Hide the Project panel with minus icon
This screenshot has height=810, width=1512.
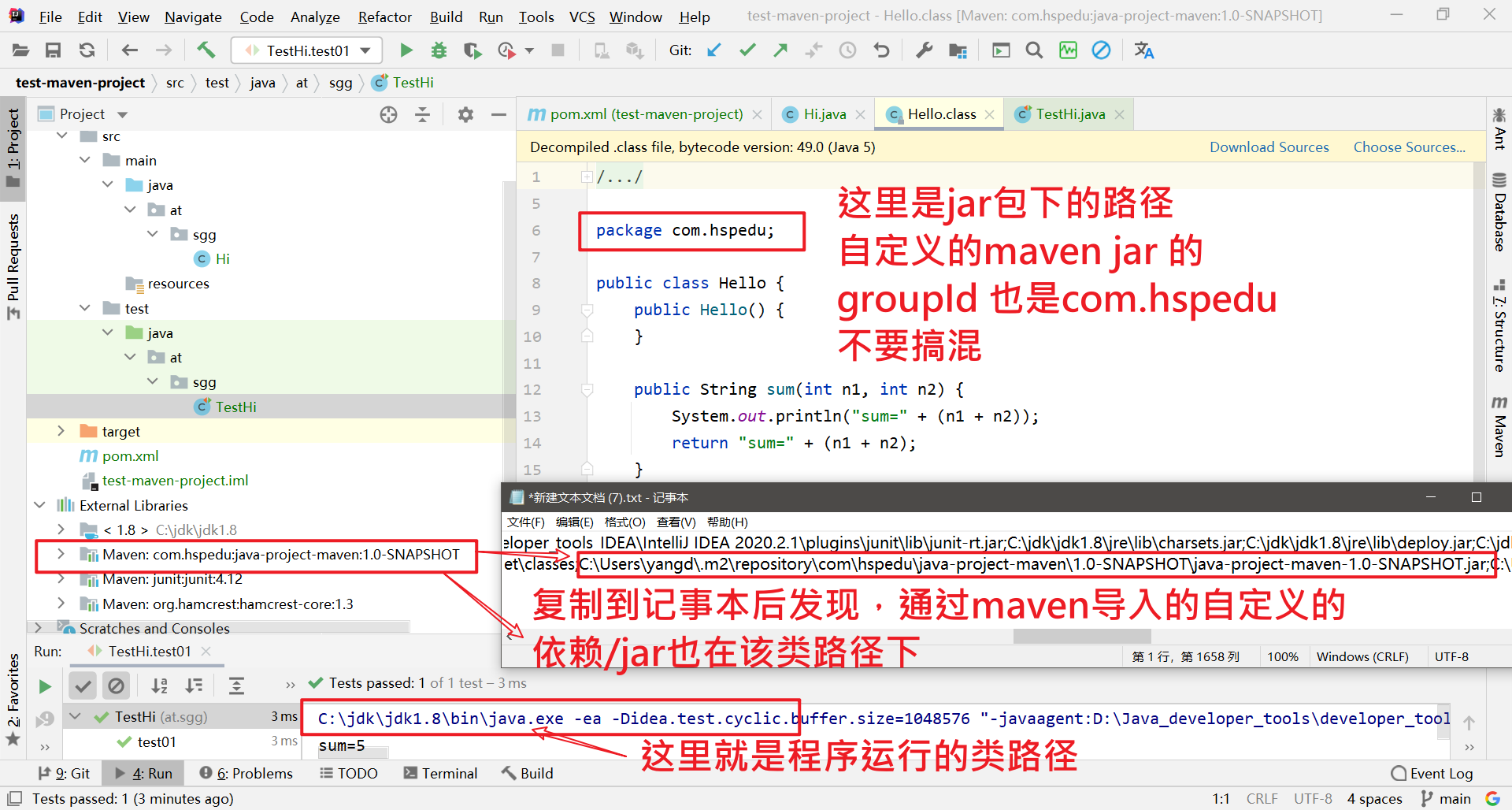pyautogui.click(x=498, y=114)
